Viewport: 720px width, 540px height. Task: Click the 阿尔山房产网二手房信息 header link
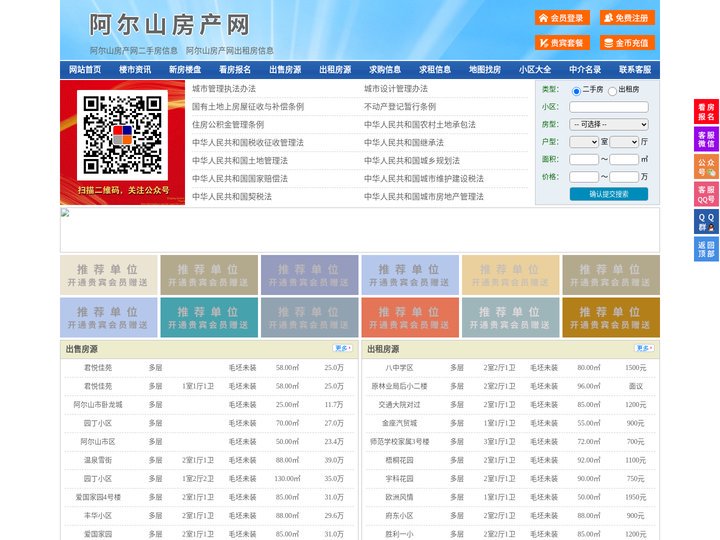coord(134,51)
